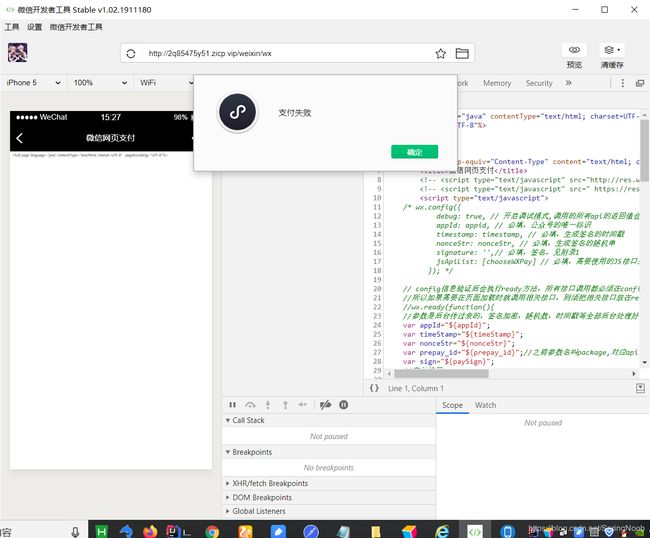Open devtools three-dot options menu
Screen dimensions: 650x538
tap(622, 83)
